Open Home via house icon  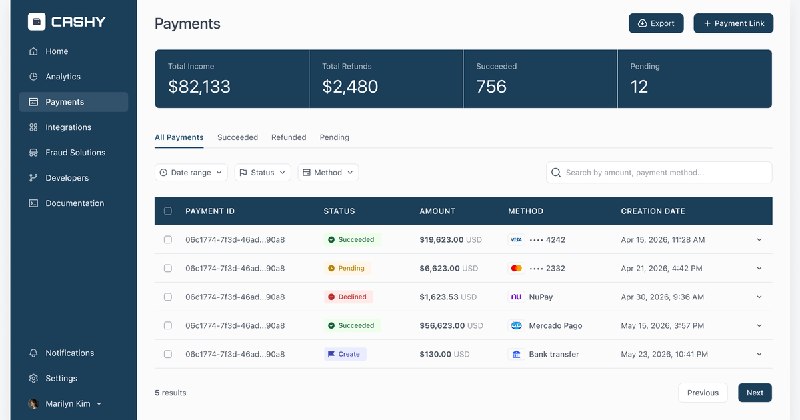click(33, 51)
